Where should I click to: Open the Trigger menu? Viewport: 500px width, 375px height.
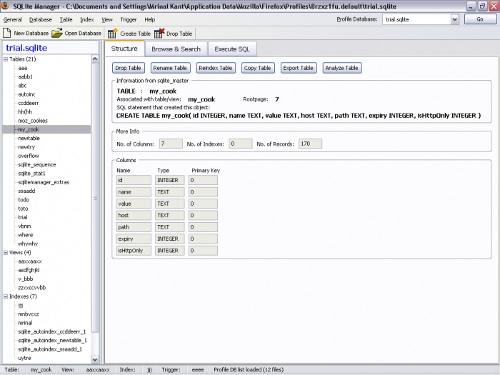128,20
